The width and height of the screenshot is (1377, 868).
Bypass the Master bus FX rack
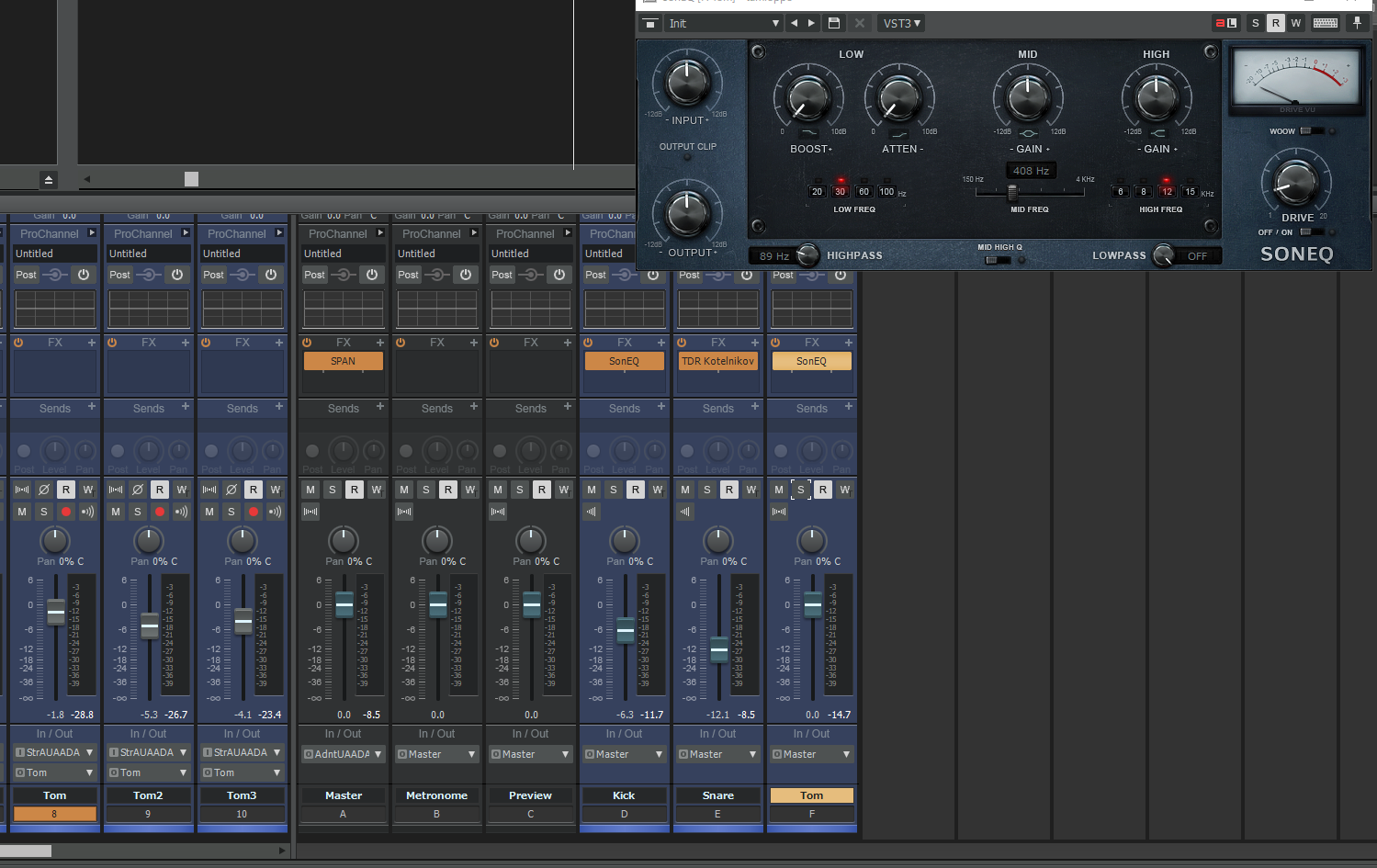click(307, 343)
